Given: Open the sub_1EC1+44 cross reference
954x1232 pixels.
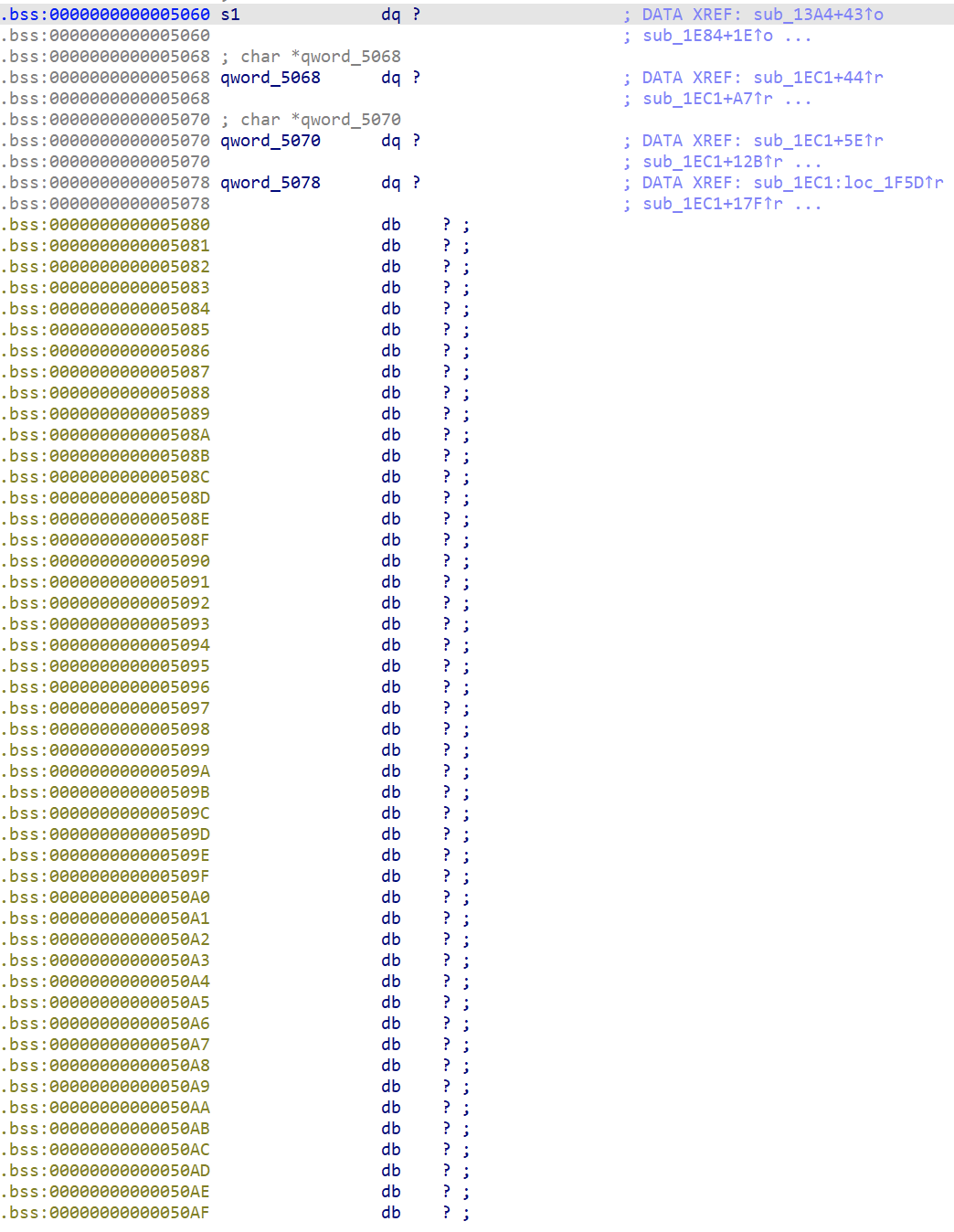Looking at the screenshot, I should click(x=818, y=78).
